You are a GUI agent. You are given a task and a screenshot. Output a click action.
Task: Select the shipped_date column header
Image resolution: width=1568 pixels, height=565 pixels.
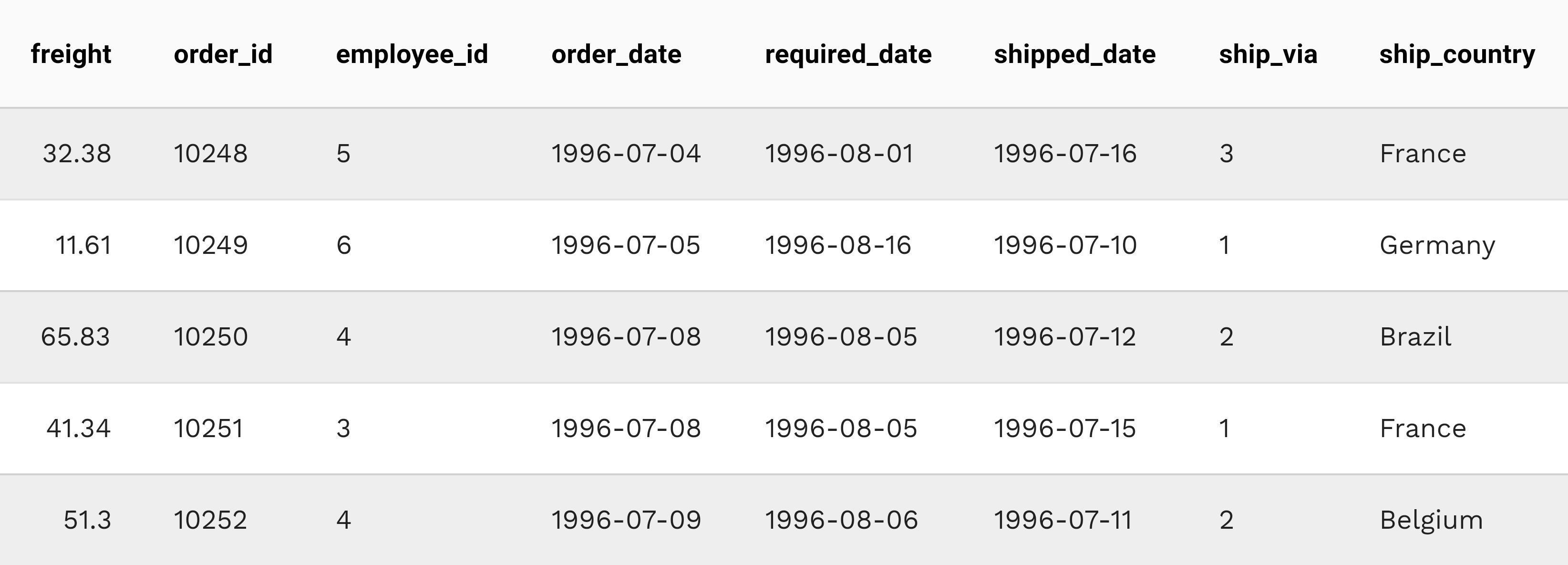click(x=1074, y=55)
